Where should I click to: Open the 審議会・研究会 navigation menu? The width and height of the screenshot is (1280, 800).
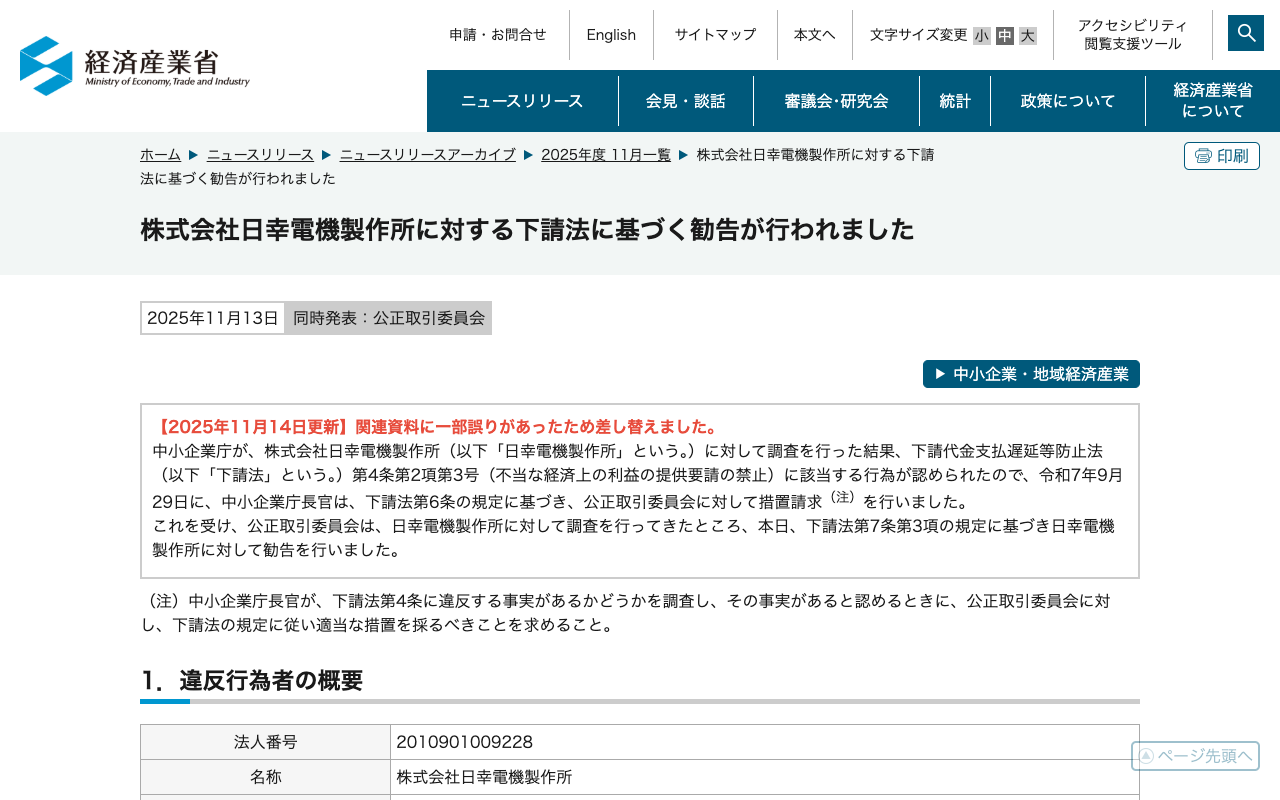click(x=836, y=101)
